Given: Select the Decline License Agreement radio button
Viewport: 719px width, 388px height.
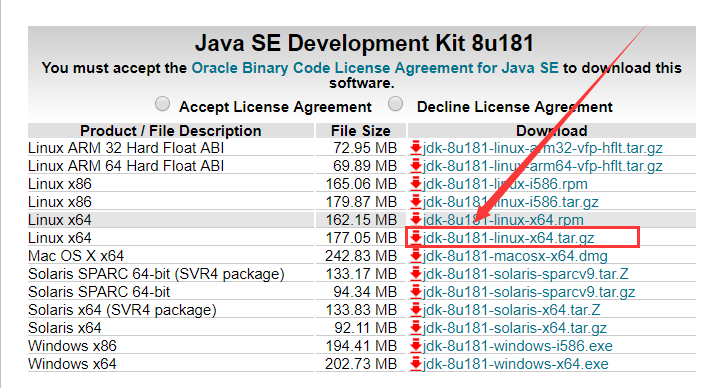Looking at the screenshot, I should pyautogui.click(x=395, y=104).
